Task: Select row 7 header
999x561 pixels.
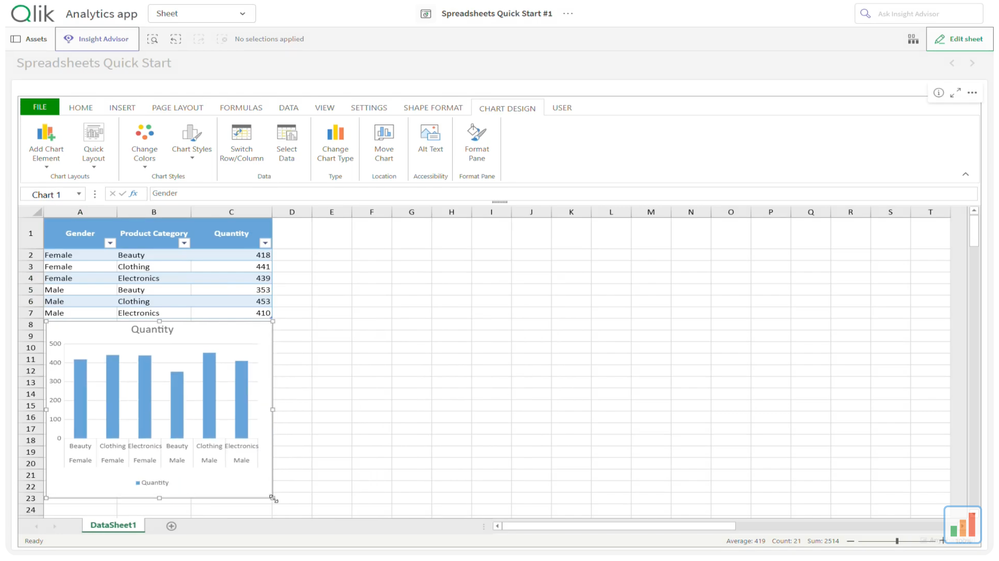Action: pos(31,313)
